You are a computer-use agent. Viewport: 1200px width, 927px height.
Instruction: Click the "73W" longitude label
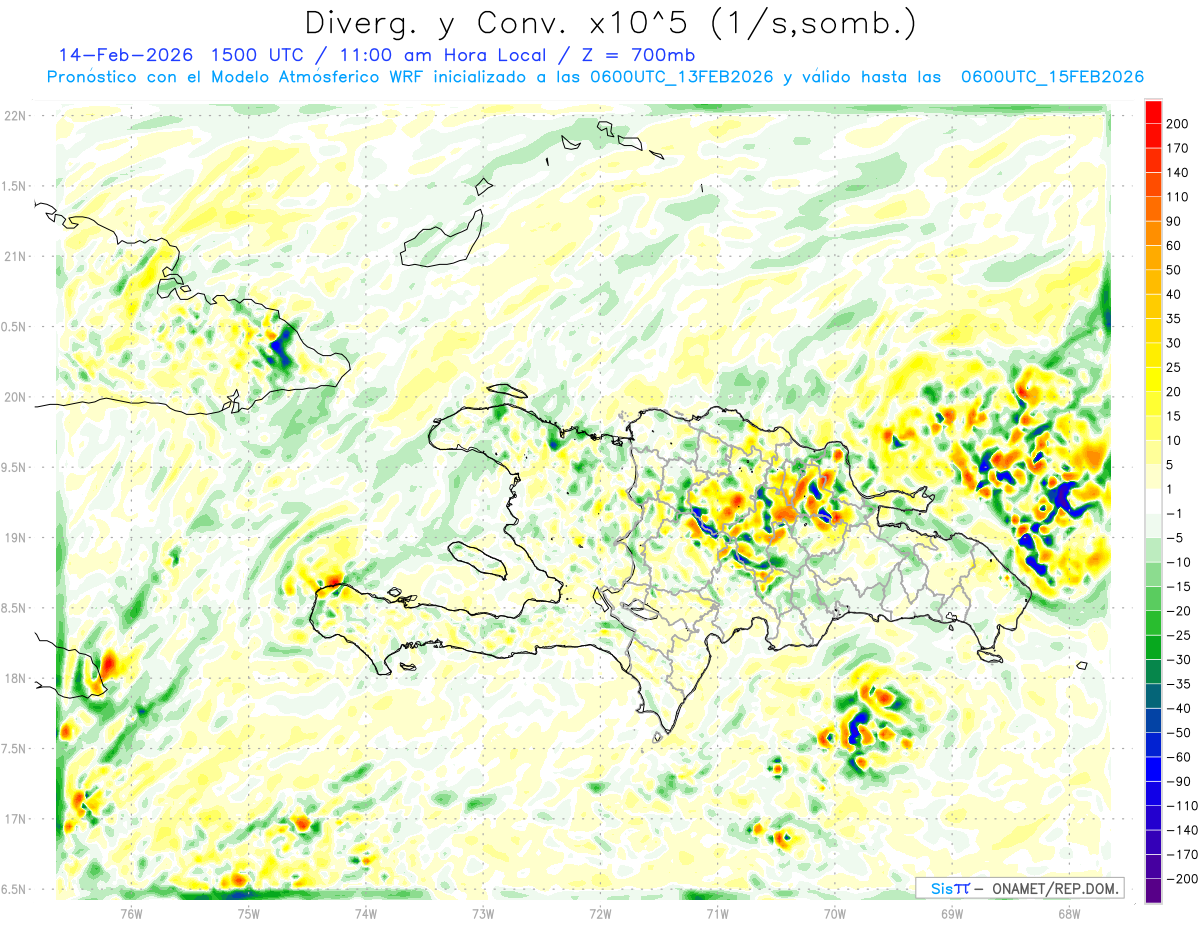(x=483, y=912)
